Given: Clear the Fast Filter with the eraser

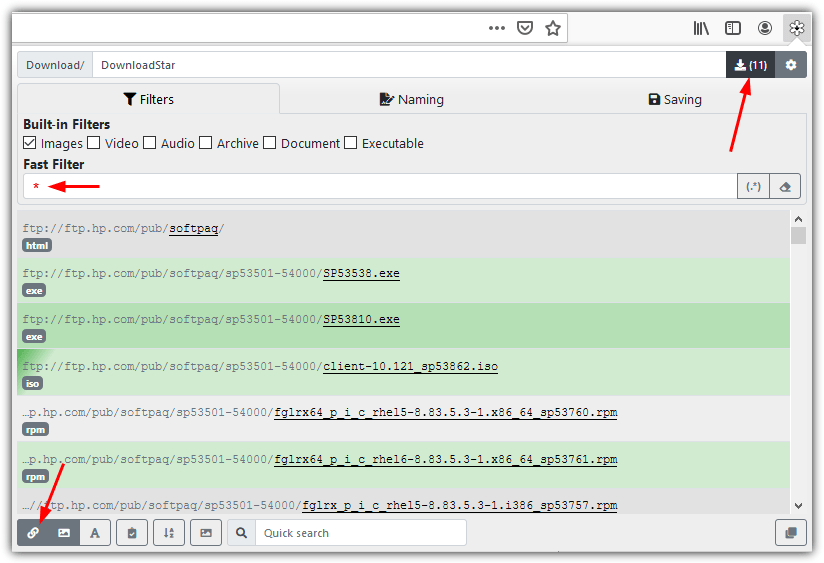Looking at the screenshot, I should pyautogui.click(x=785, y=187).
